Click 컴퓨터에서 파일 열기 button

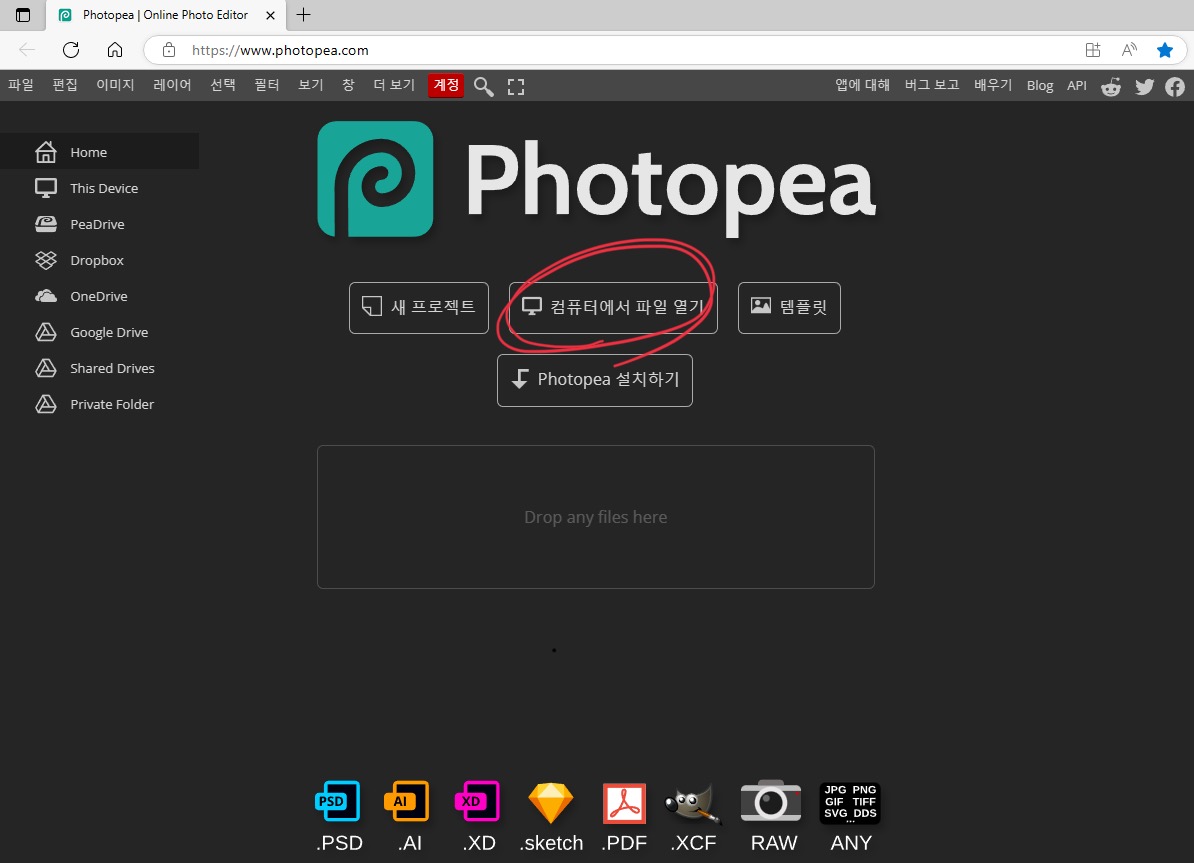[x=613, y=308]
